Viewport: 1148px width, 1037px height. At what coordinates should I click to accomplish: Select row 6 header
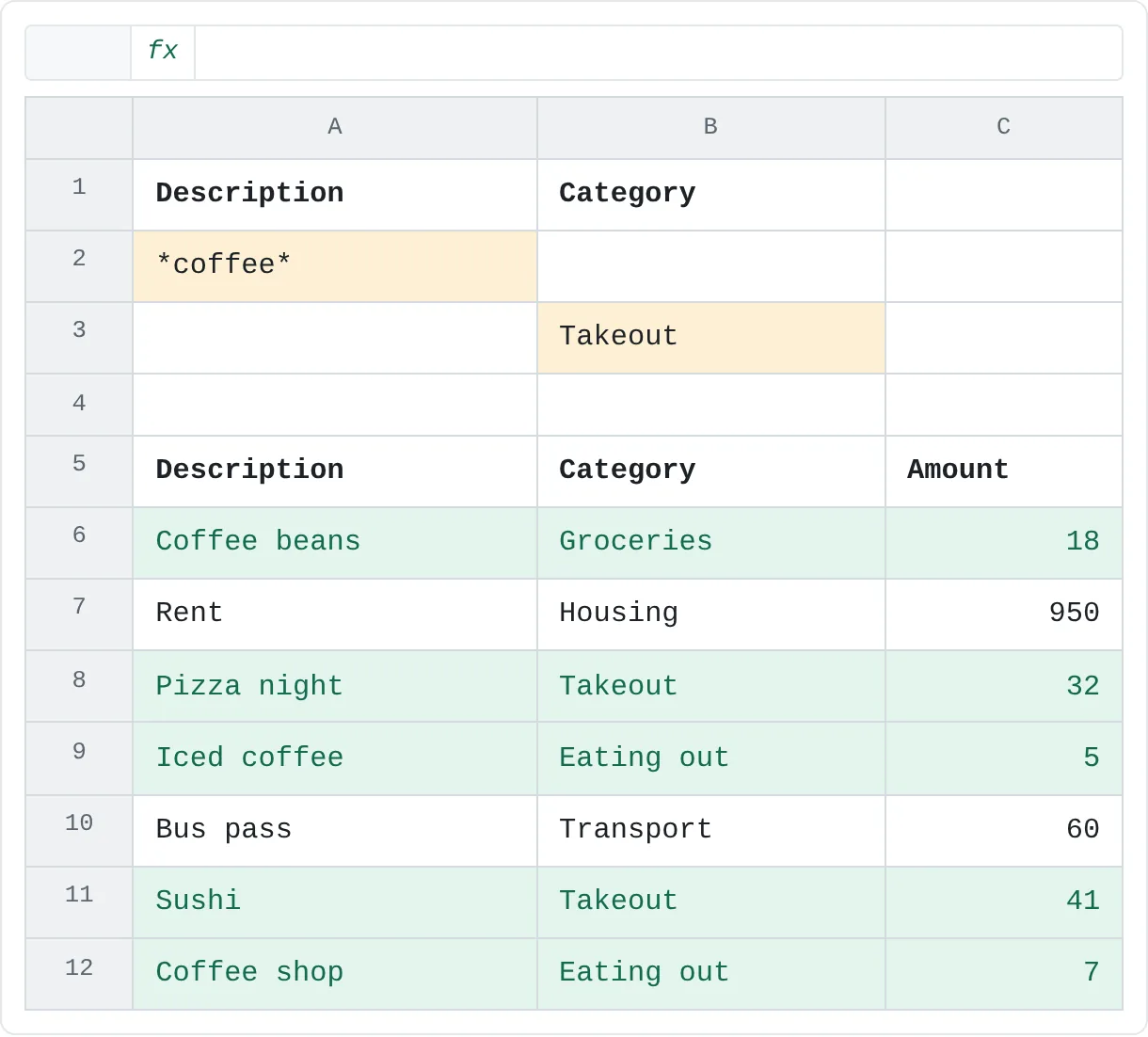click(x=79, y=543)
